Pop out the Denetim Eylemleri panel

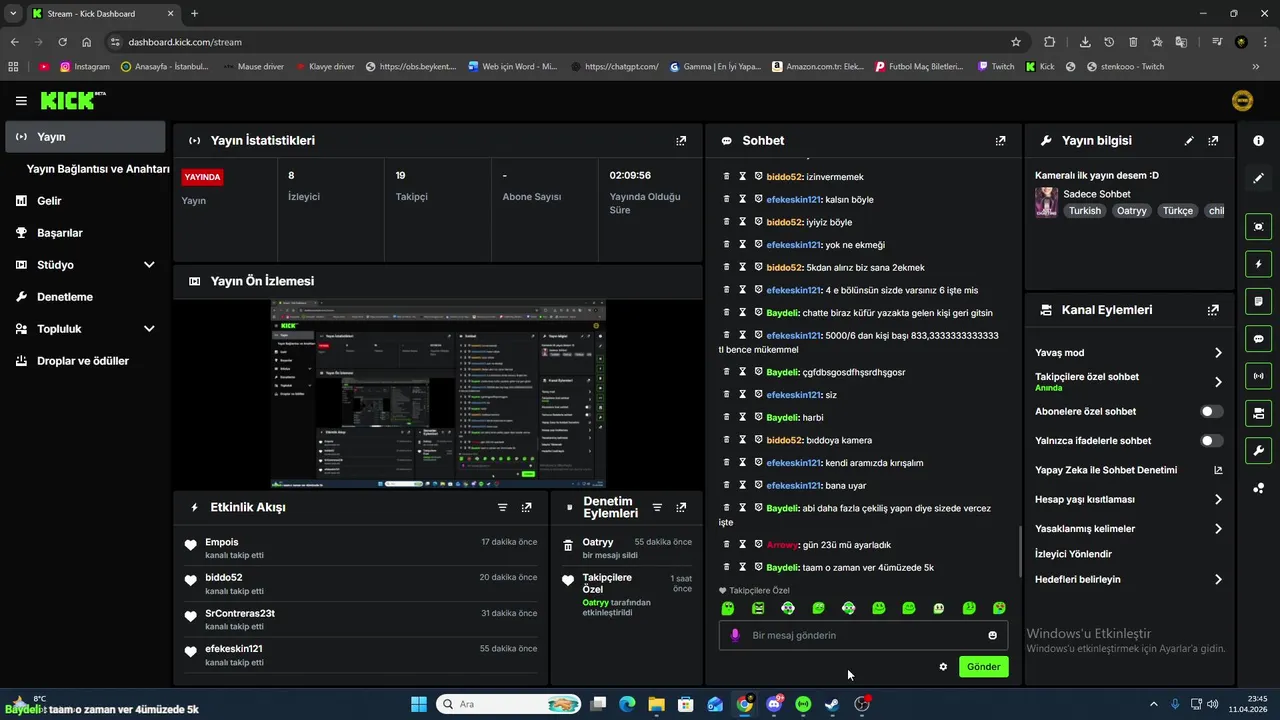coord(681,507)
